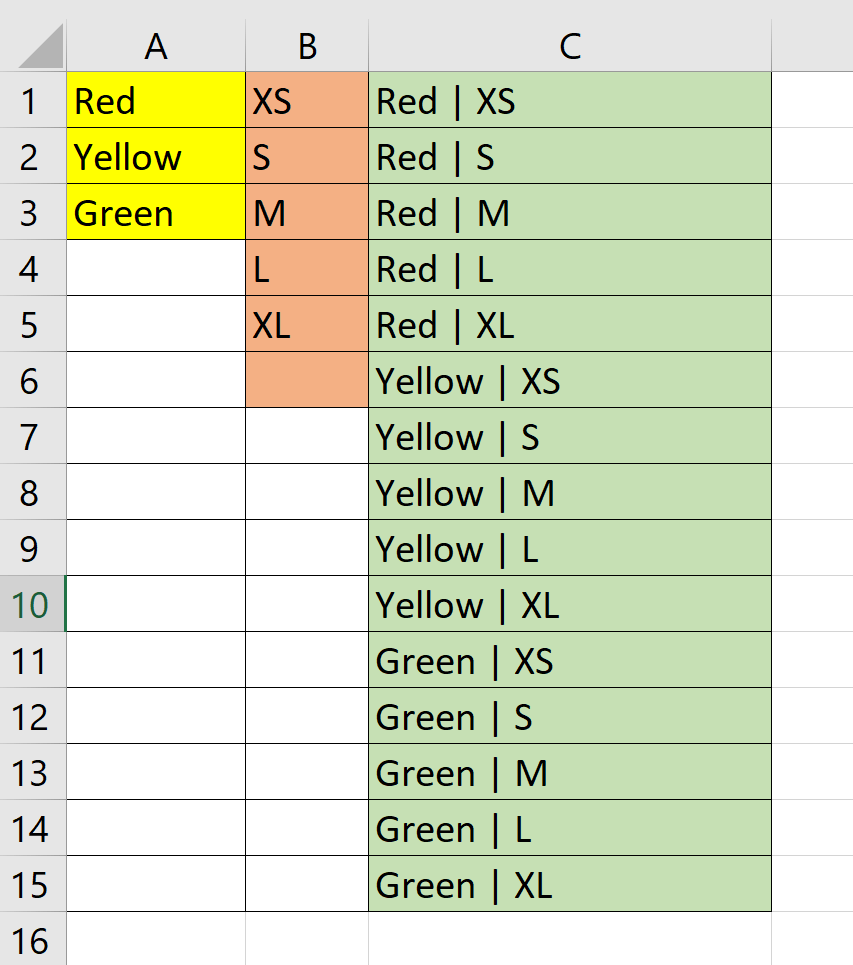Select the cell showing Red | XS
The image size is (853, 965).
[569, 101]
